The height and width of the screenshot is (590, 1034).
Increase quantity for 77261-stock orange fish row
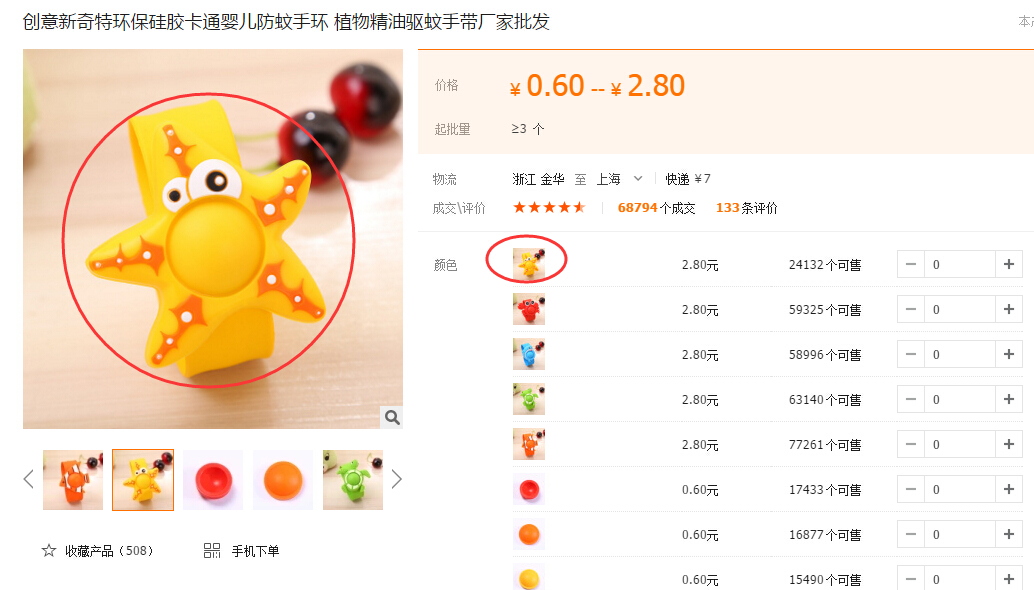[1009, 444]
